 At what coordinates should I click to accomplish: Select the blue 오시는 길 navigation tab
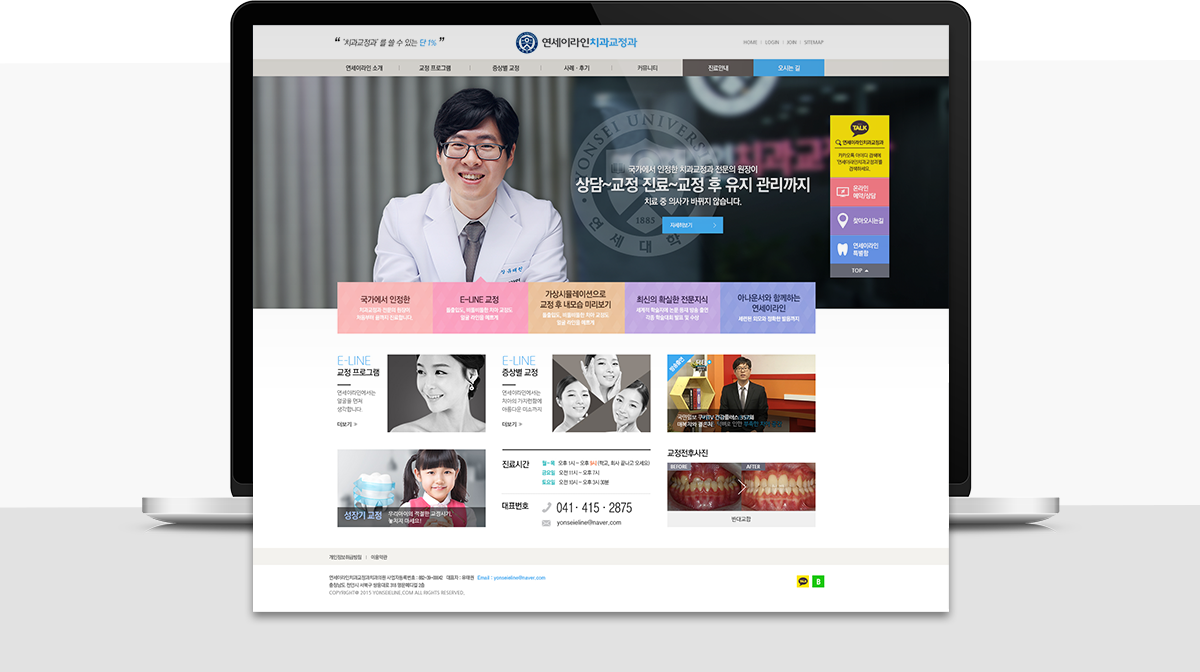pyautogui.click(x=788, y=68)
